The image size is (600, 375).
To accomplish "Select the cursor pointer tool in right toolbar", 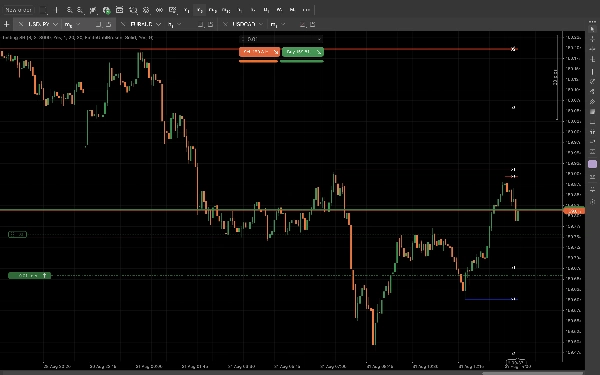I will tap(592, 29).
